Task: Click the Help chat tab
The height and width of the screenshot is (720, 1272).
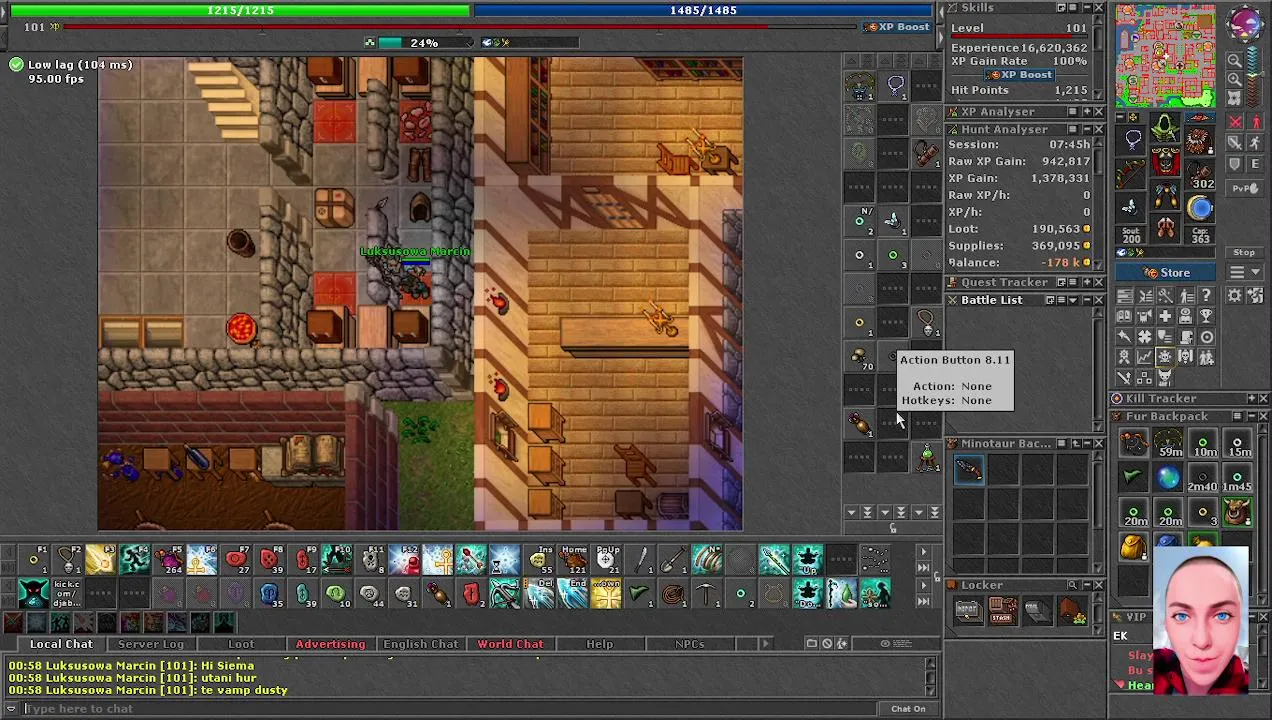Action: tap(600, 644)
